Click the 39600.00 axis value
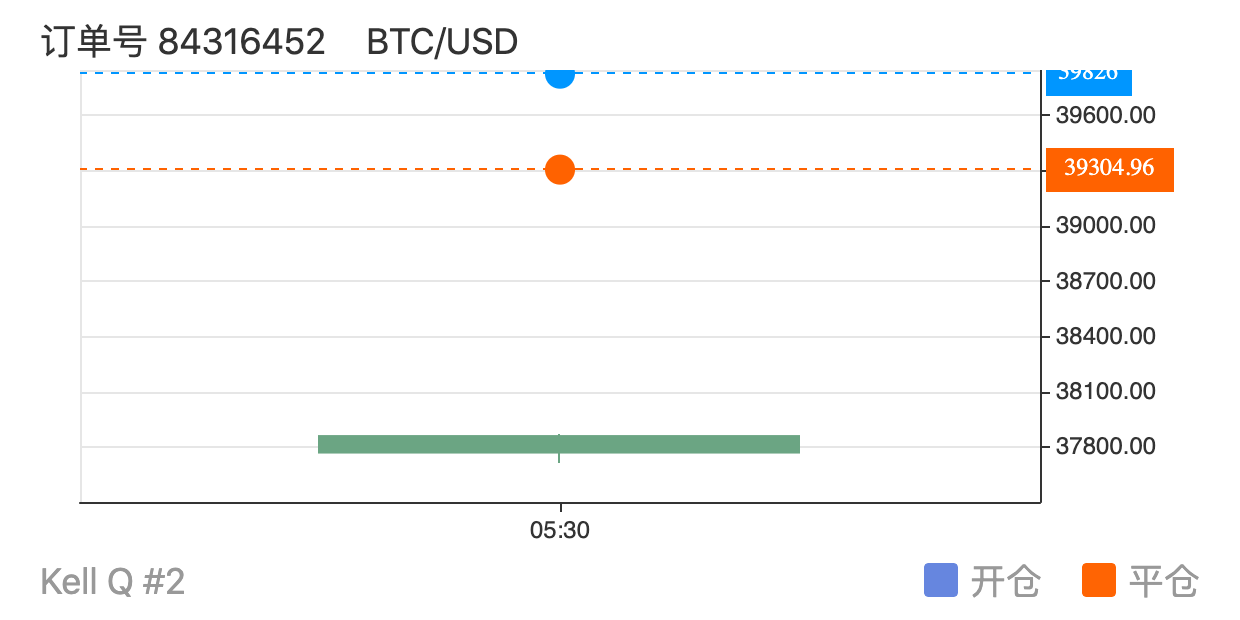The height and width of the screenshot is (620, 1240). [1106, 116]
